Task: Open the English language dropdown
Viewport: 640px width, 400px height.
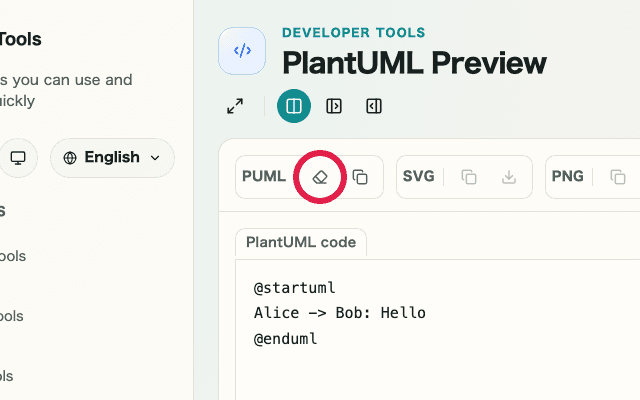Action: 112,158
